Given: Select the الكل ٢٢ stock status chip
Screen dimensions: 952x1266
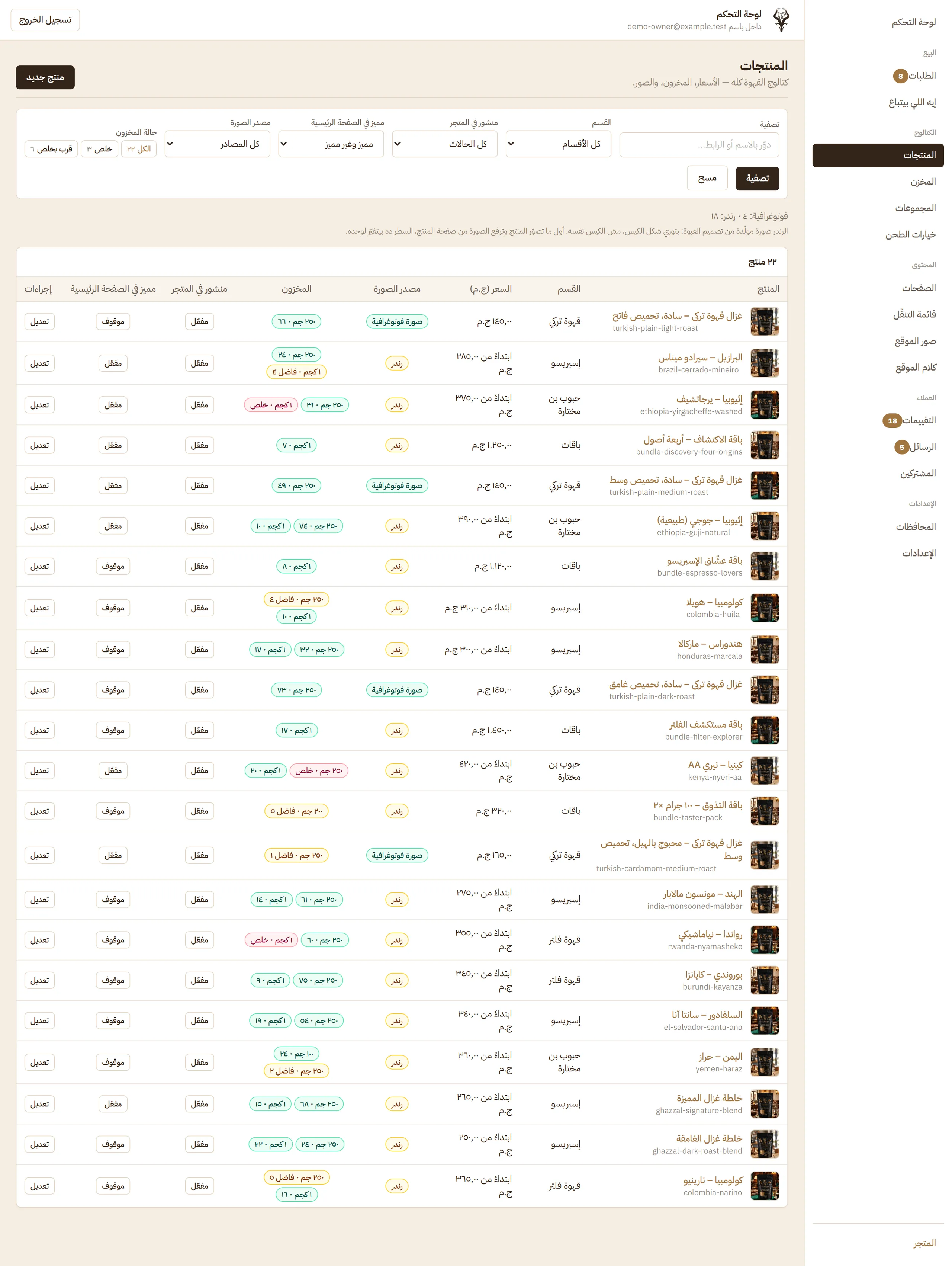Looking at the screenshot, I should point(139,149).
